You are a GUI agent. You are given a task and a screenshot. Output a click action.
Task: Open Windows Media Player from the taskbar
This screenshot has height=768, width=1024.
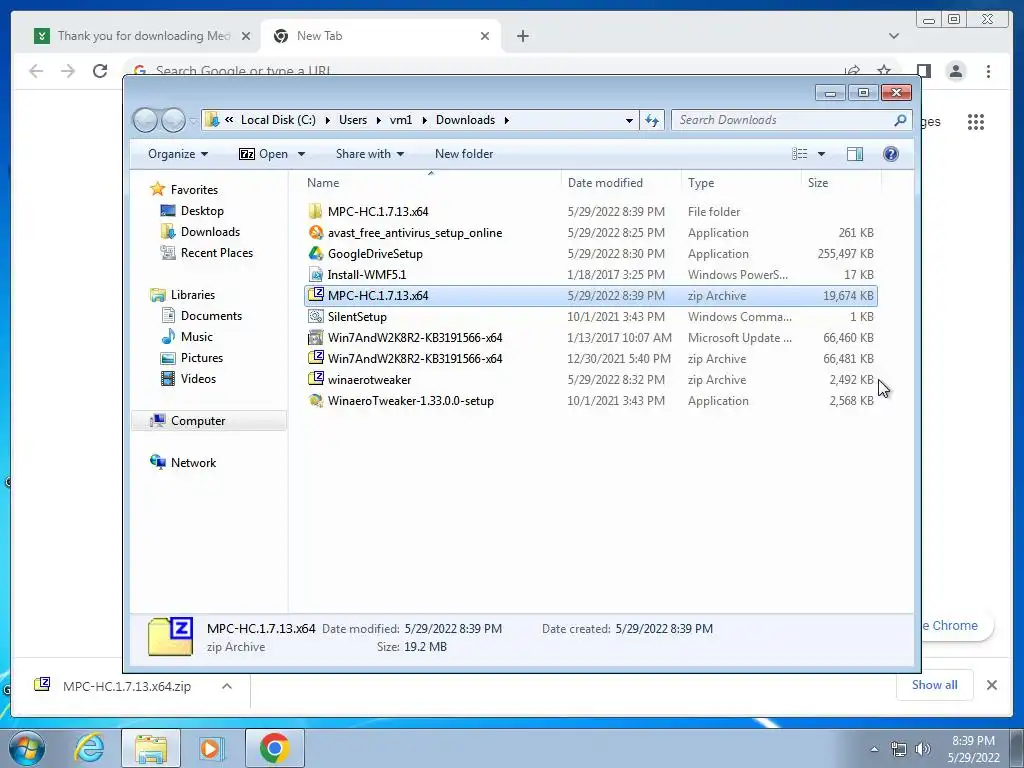(211, 748)
